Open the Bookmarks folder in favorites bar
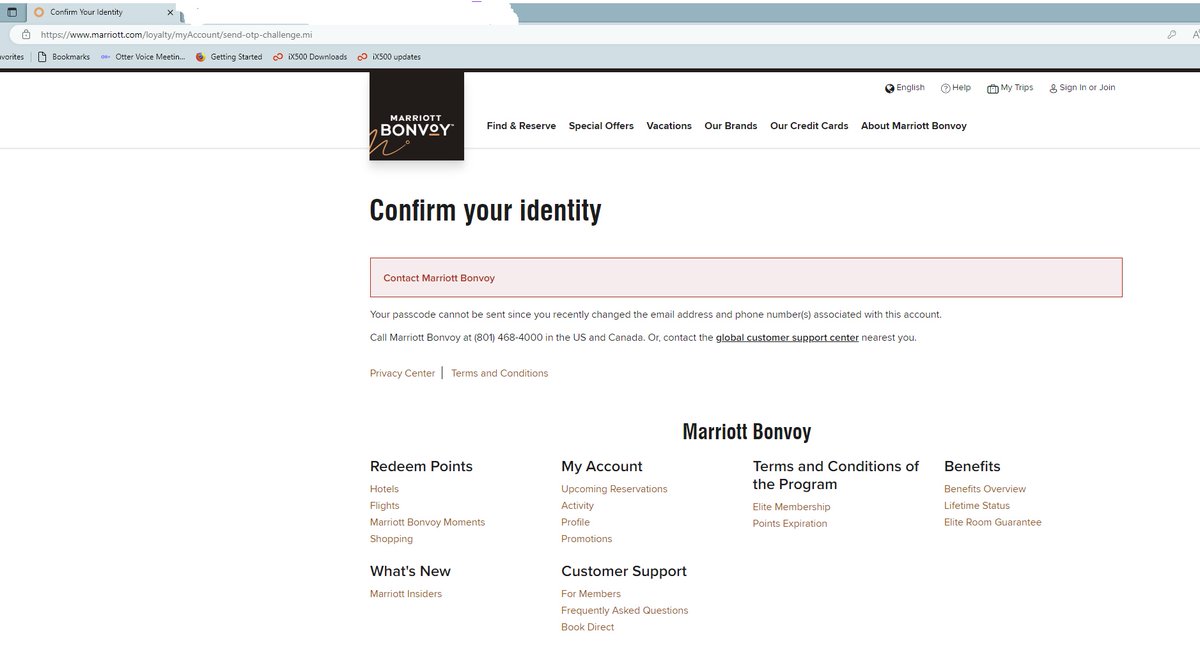Viewport: 1200px width, 670px height. (64, 57)
